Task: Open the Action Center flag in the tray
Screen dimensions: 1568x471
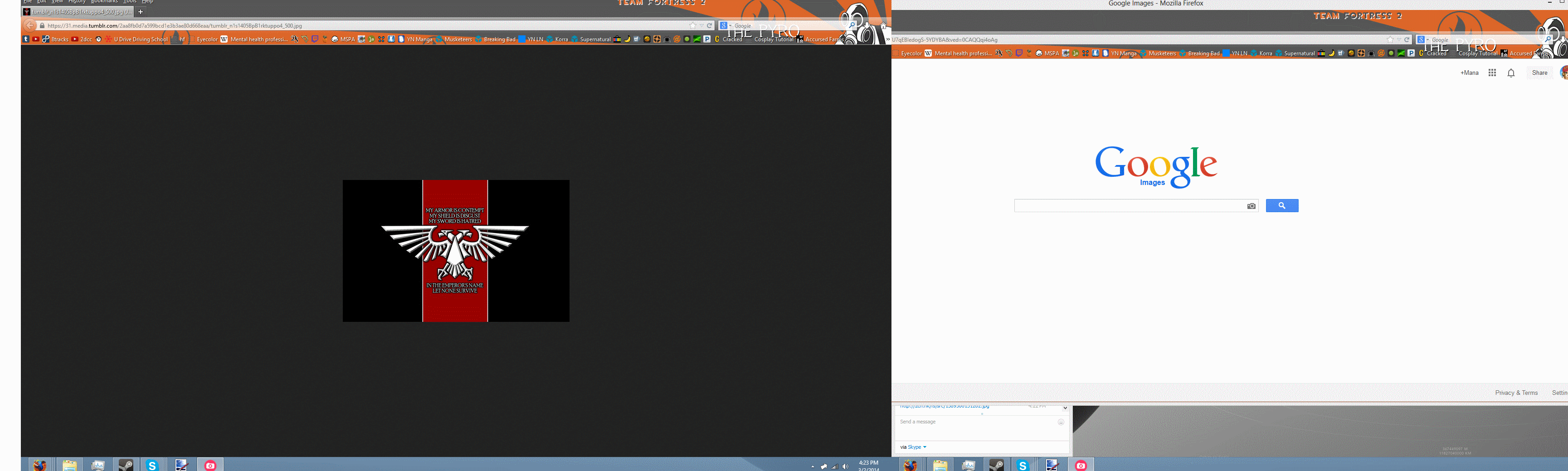Action: 823,466
